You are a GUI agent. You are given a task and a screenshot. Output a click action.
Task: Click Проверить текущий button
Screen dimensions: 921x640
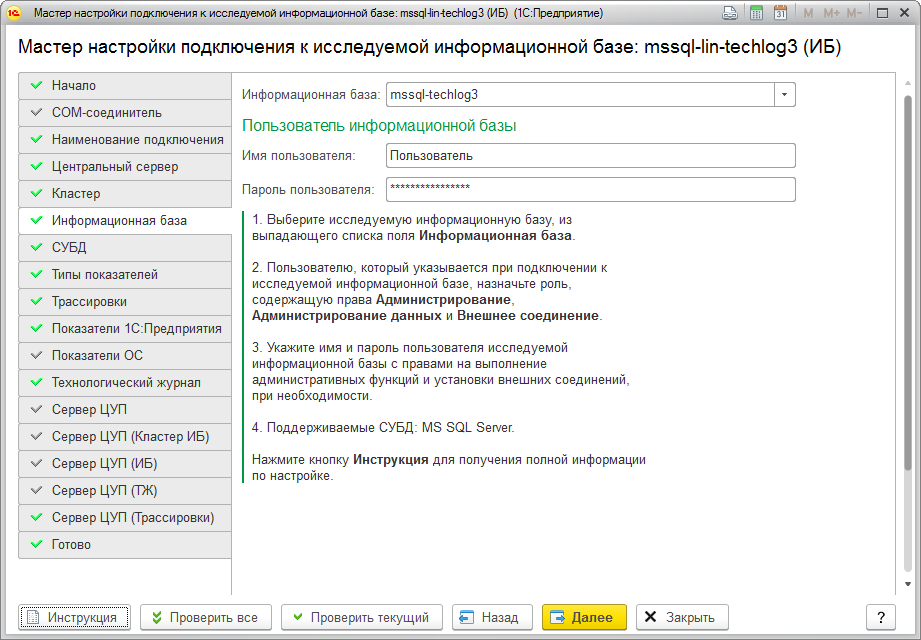[x=361, y=617]
